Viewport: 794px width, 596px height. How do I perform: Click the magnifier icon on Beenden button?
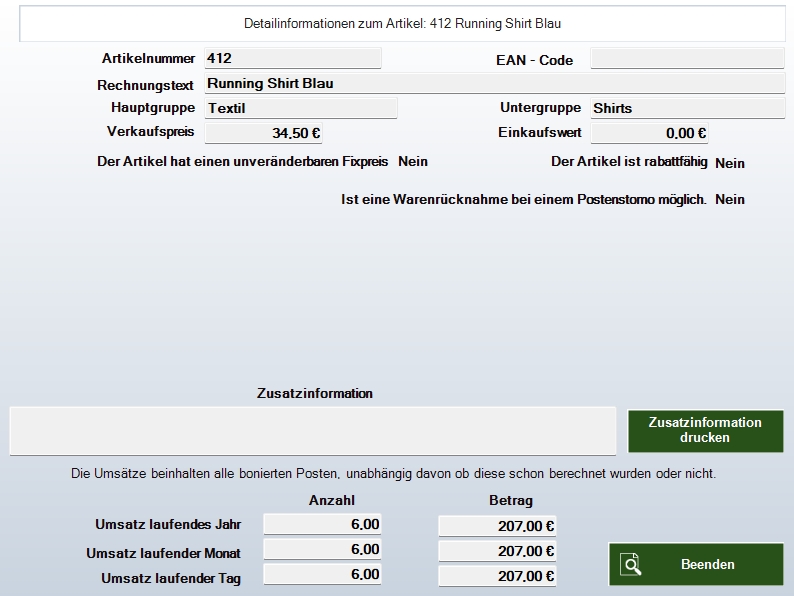click(630, 565)
